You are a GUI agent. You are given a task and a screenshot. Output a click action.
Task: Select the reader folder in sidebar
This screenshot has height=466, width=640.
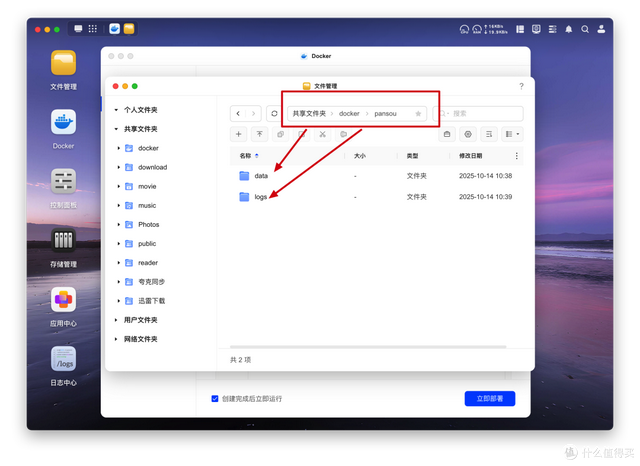(148, 263)
